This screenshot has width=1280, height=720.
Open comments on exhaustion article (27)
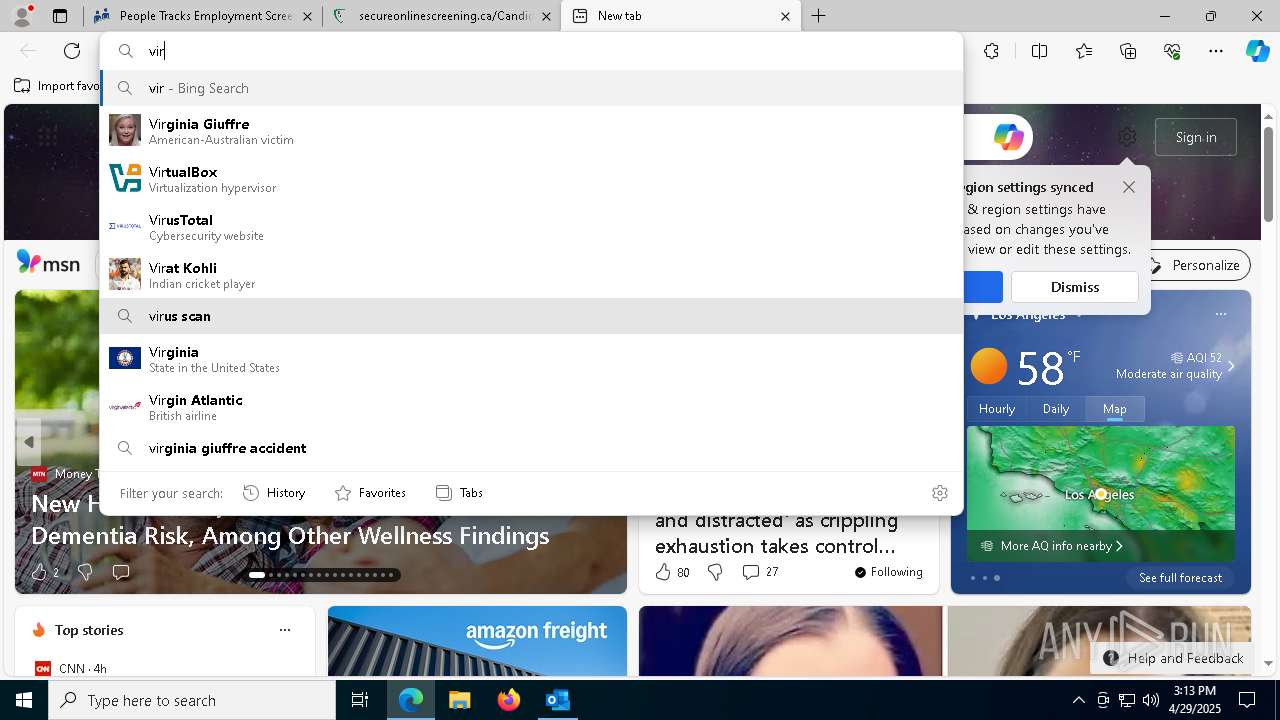pos(760,572)
